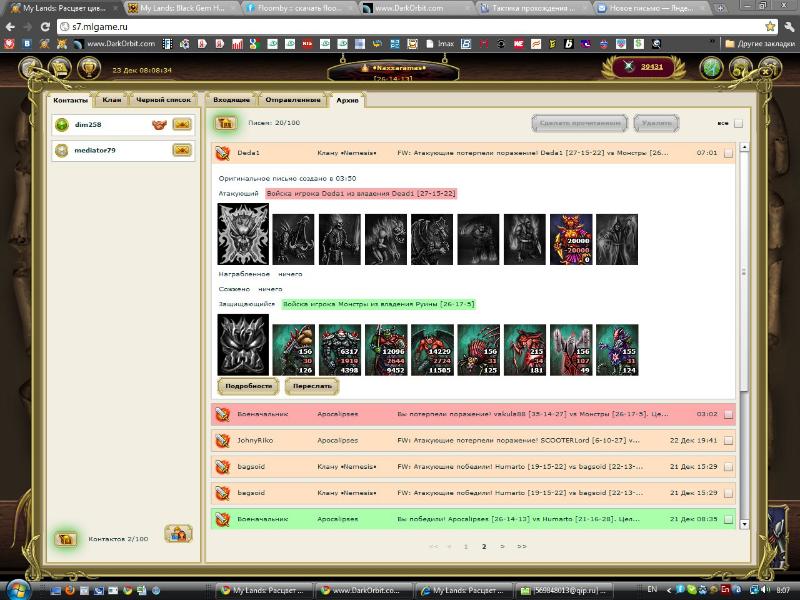
Task: Select contact mediator79 in list
Action: [123, 151]
